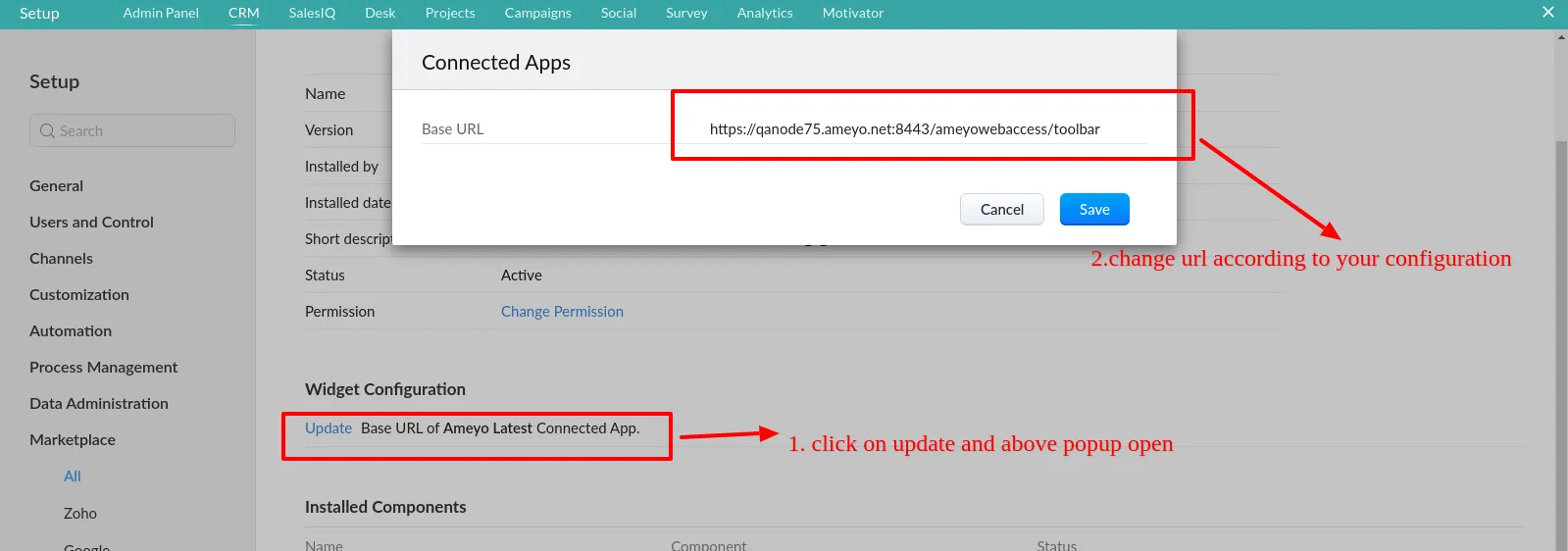Select the Campaigns tab

click(538, 13)
